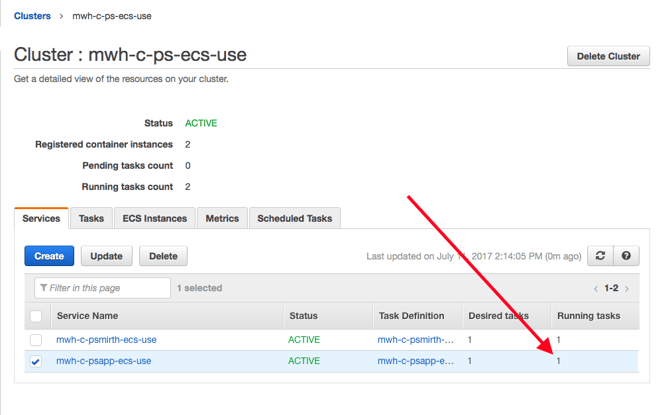Show the Metrics tab
Viewport: 670px width, 415px height.
222,218
